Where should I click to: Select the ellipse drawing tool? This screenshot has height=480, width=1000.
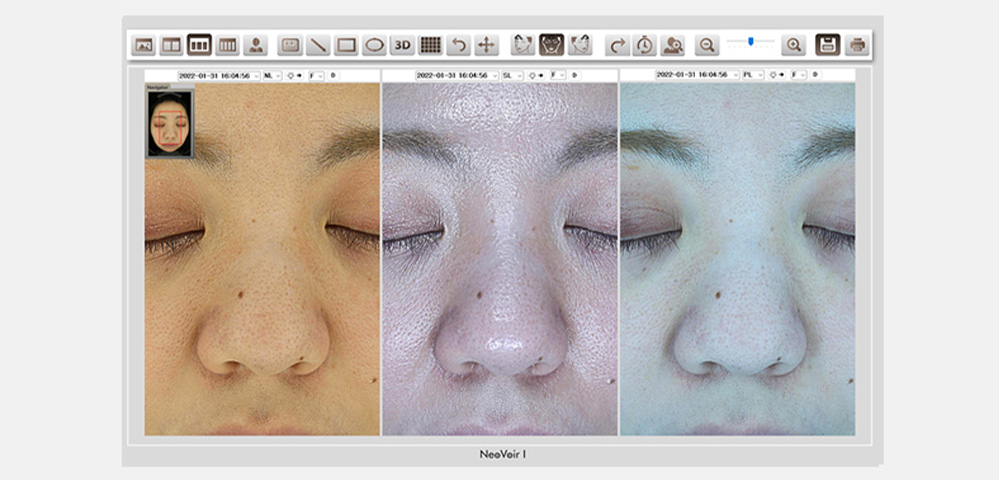(374, 45)
